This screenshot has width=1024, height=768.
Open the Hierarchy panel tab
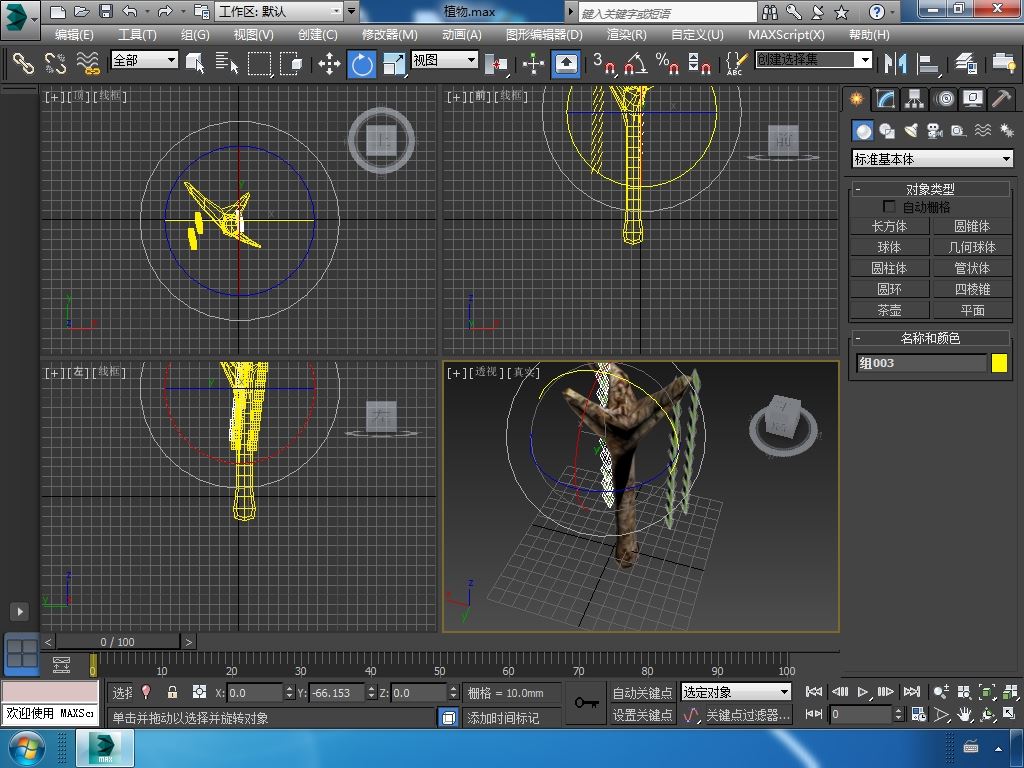(x=914, y=99)
